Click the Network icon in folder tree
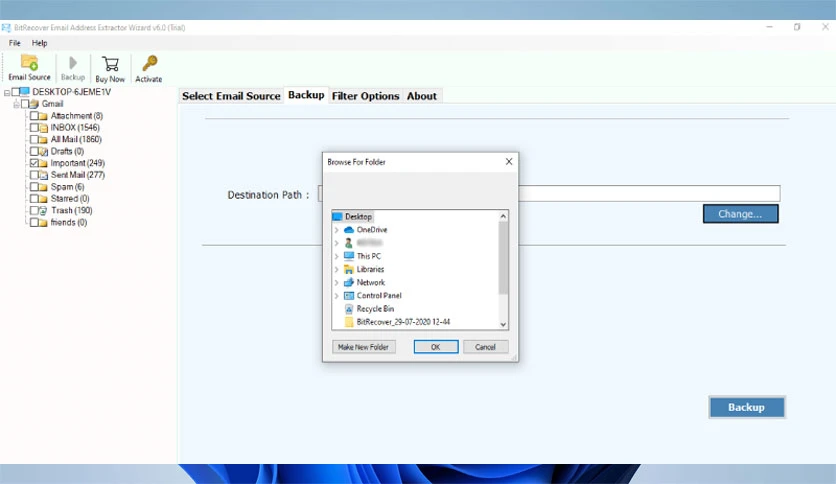Viewport: 836px width, 484px height. tap(349, 283)
